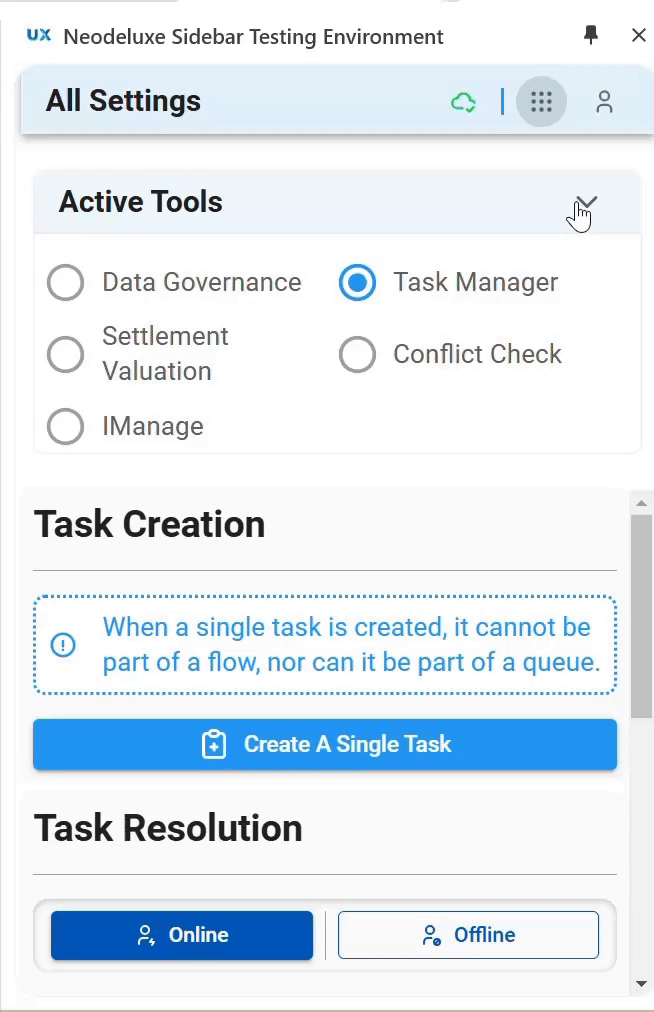Open the apps grid menu icon
Viewport: 654px width, 1012px height.
tap(541, 101)
